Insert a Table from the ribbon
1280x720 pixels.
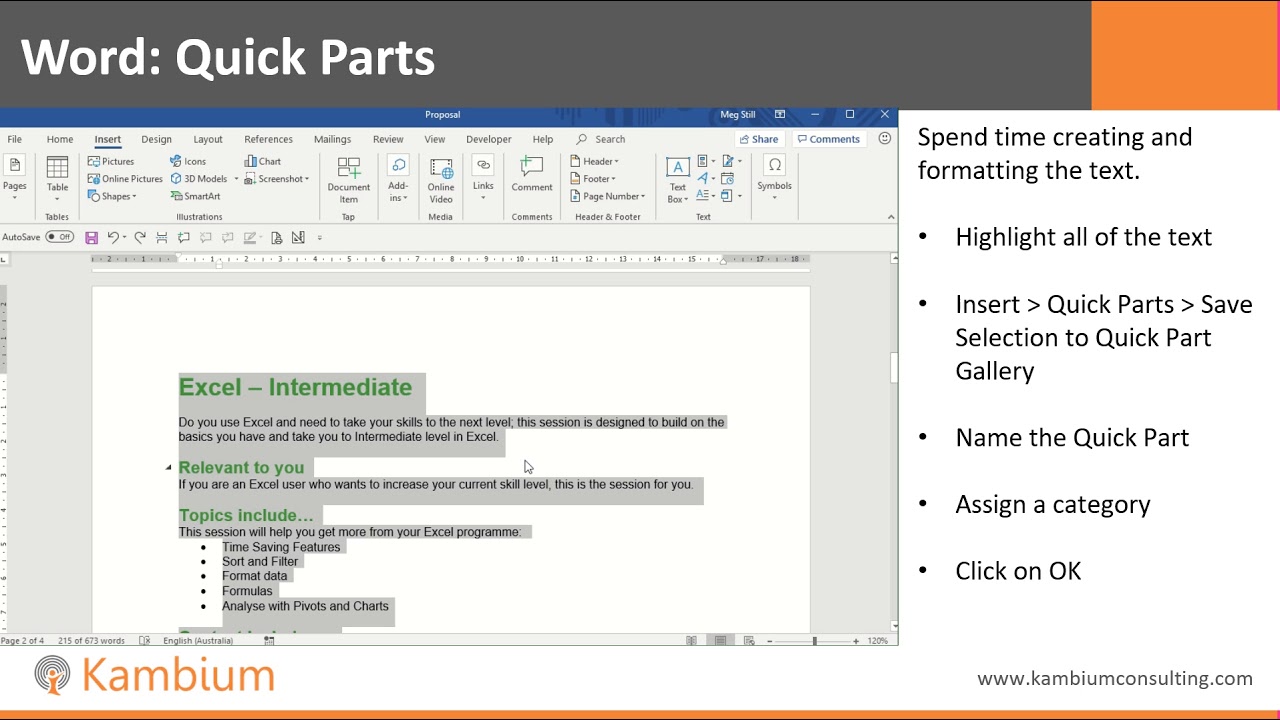coord(58,178)
